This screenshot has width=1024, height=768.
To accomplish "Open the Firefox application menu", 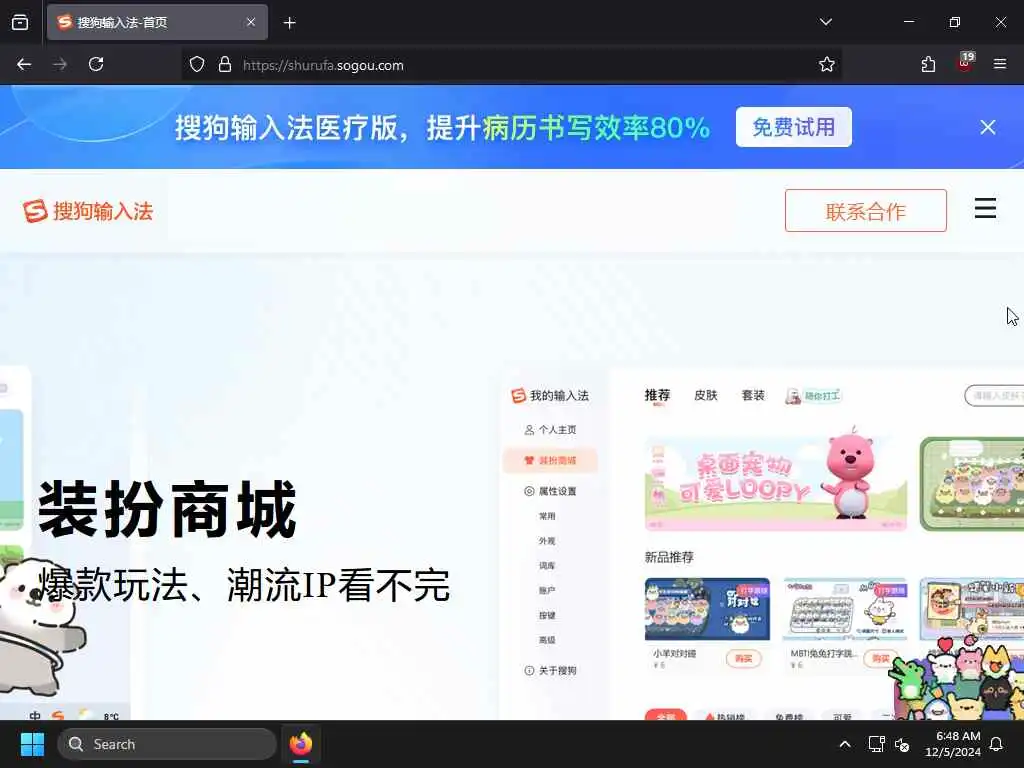I will 1000,65.
